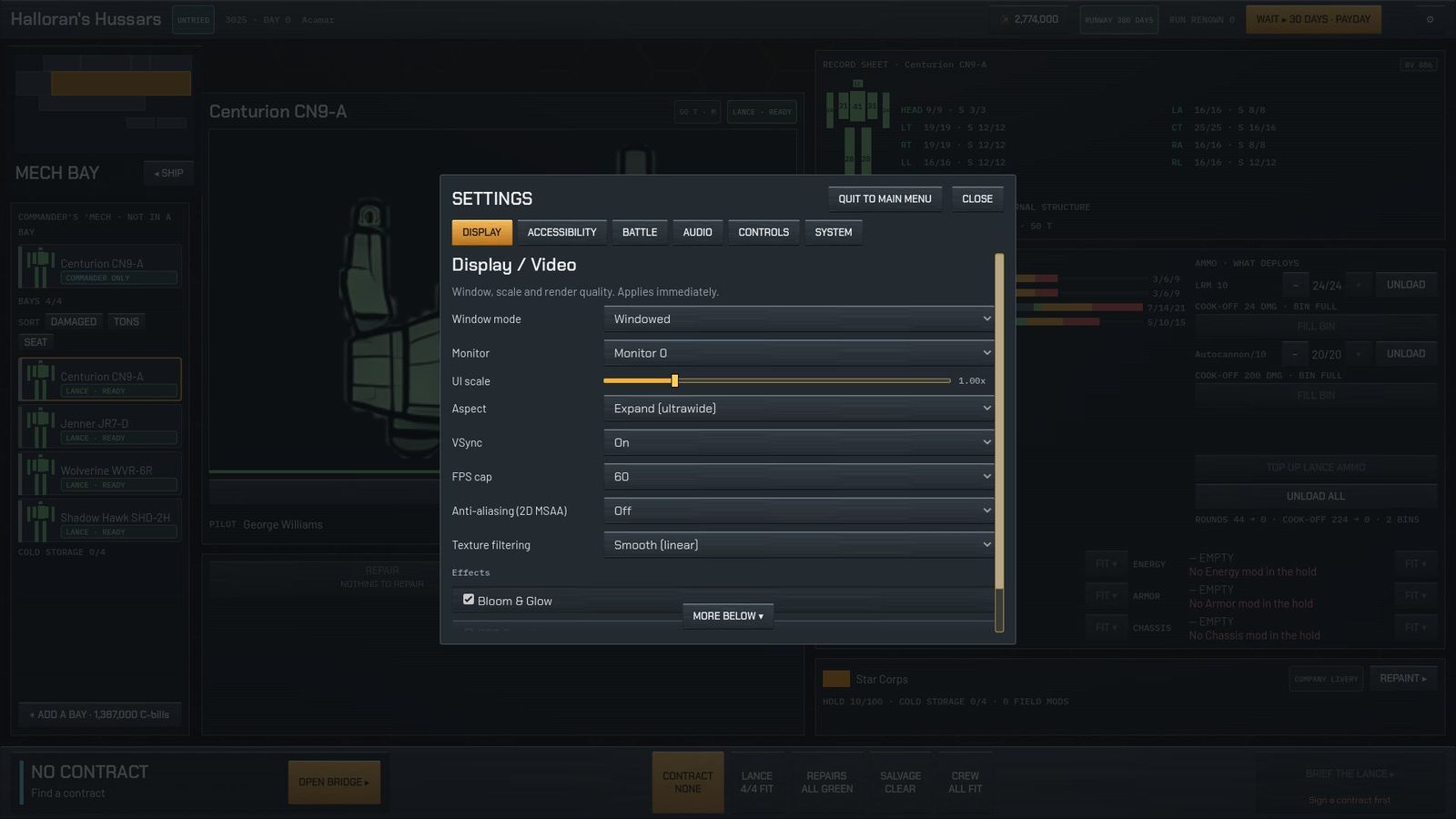This screenshot has width=1456, height=819.
Task: Click the funds 2,774,000 indicator
Action: 1029,19
